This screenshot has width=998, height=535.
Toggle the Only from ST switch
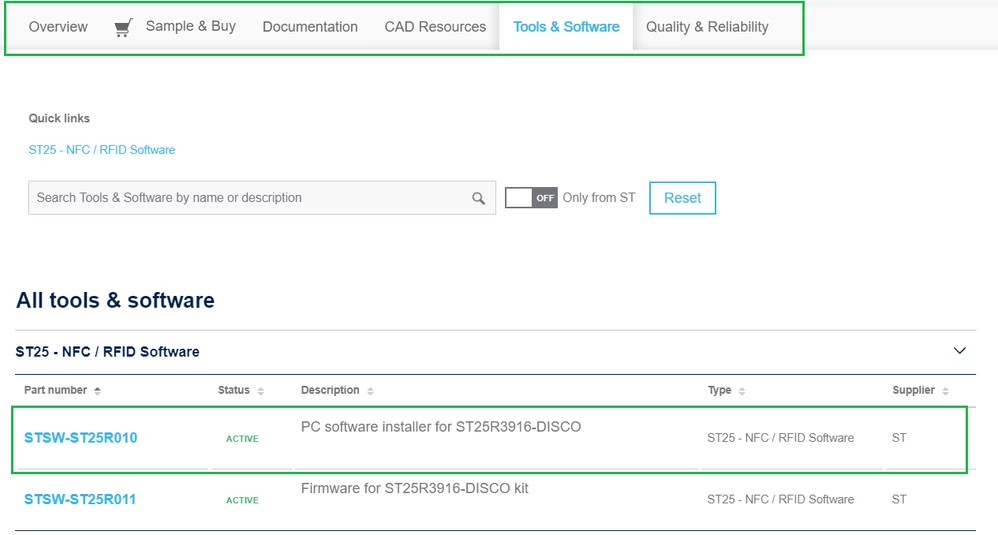click(x=531, y=198)
